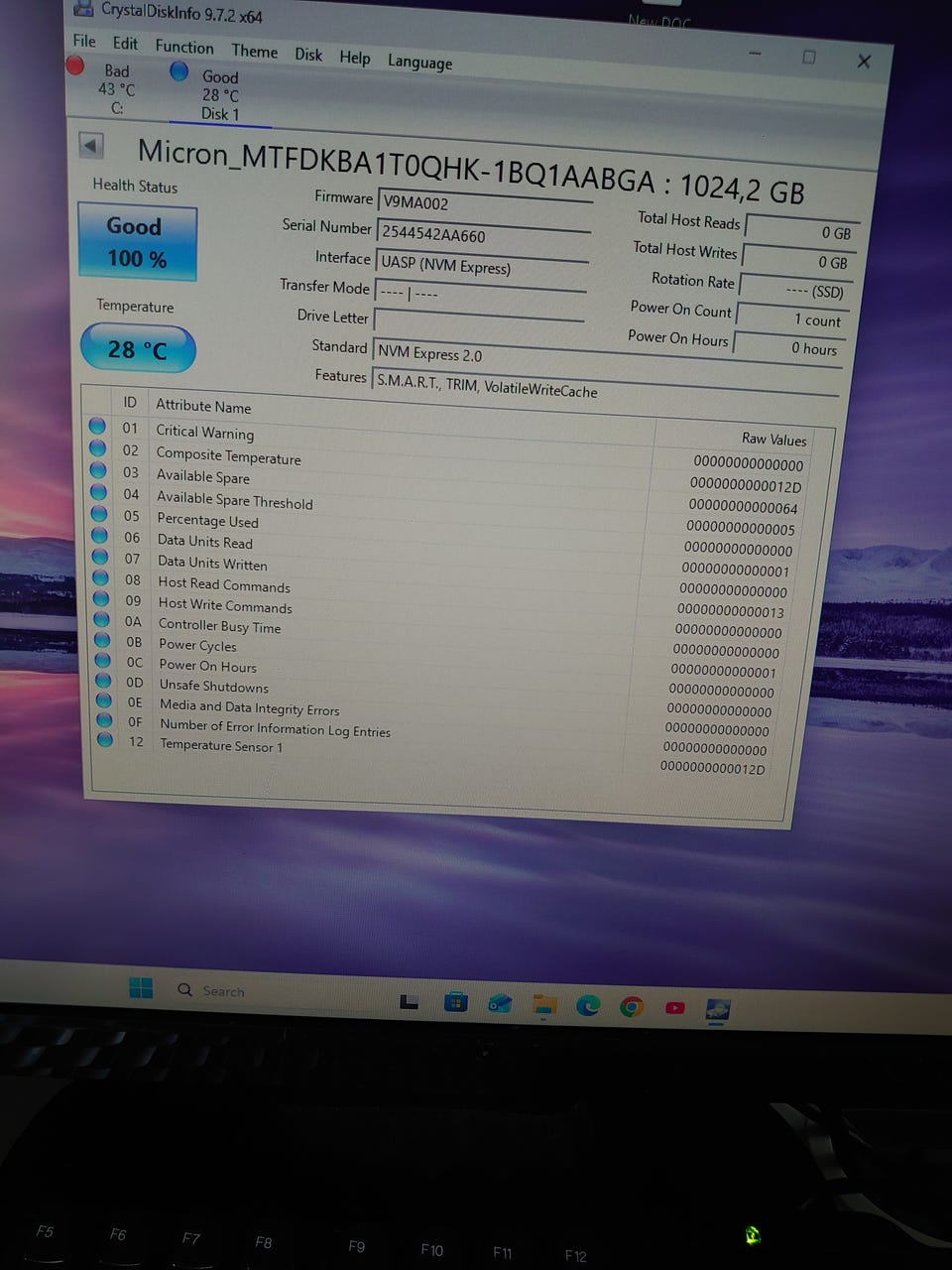Open the Function menu
The image size is (952, 1270).
click(184, 47)
